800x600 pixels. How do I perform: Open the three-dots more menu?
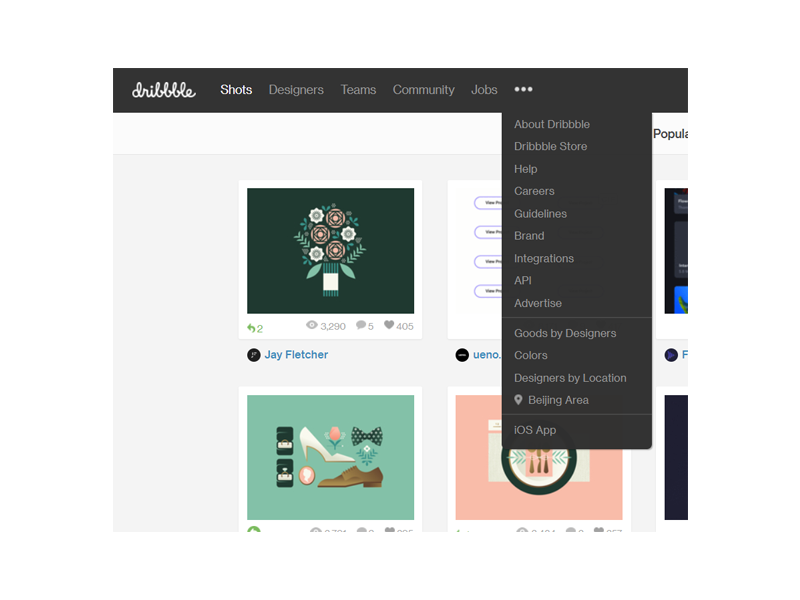click(x=523, y=90)
